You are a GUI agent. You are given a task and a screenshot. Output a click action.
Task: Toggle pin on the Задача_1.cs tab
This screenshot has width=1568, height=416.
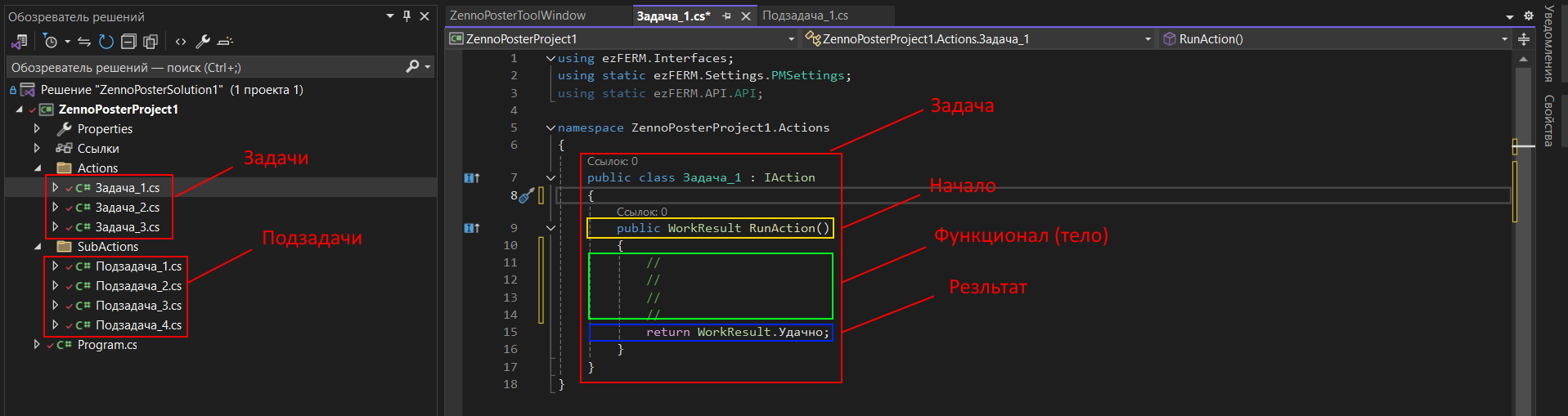tap(726, 16)
